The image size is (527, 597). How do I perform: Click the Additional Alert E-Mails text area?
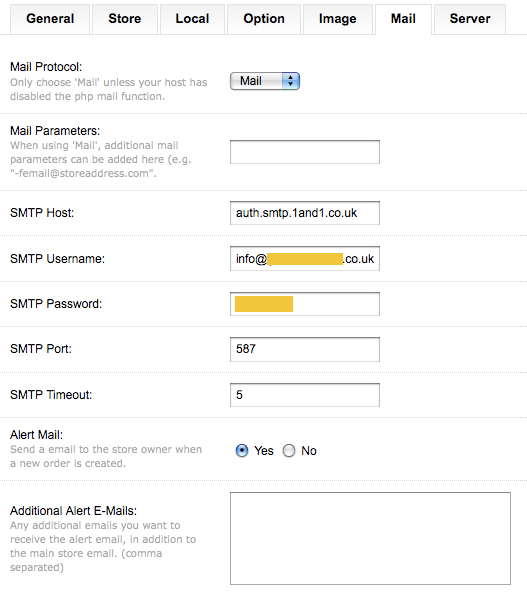point(370,538)
